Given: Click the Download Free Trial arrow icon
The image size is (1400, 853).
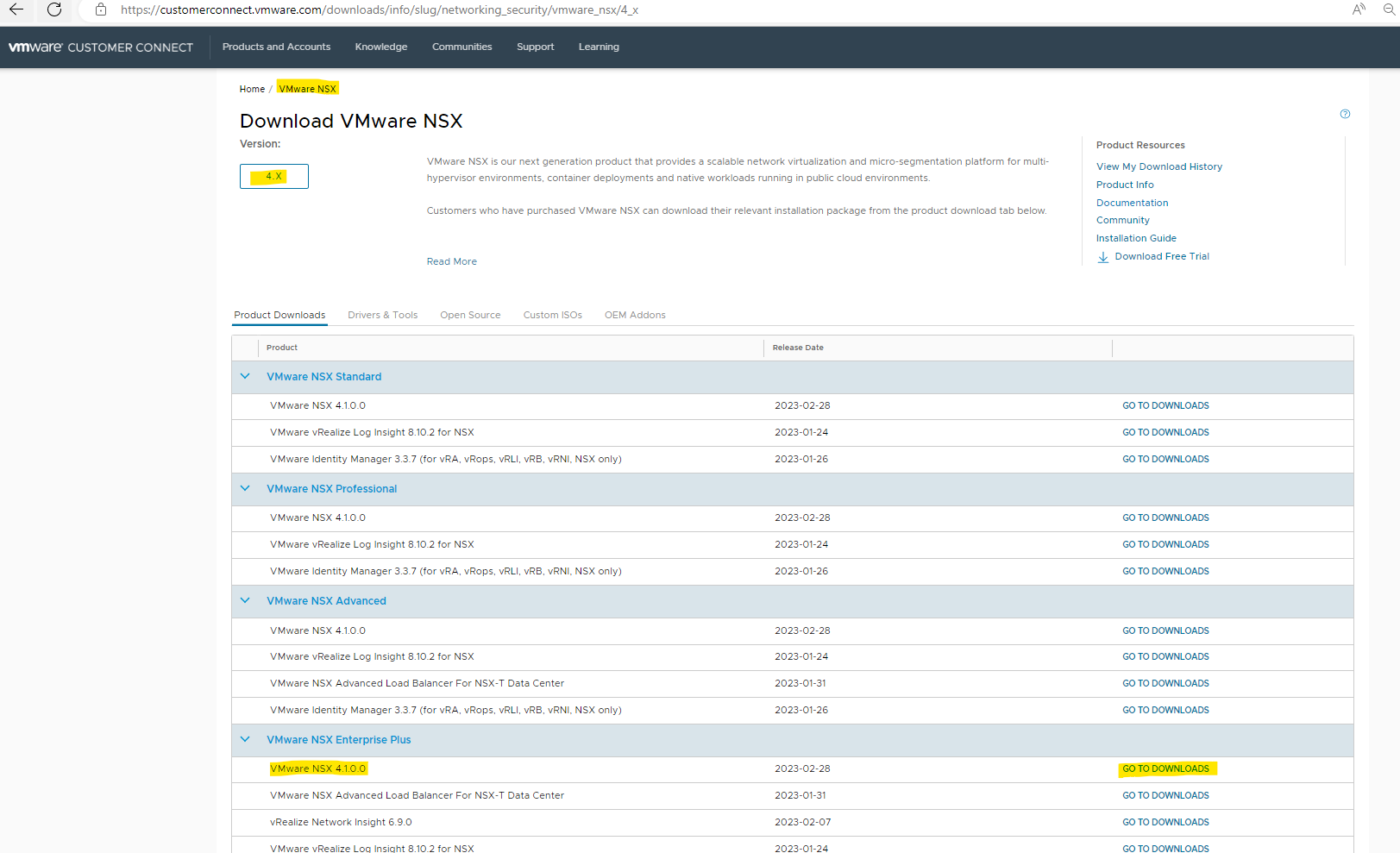Looking at the screenshot, I should tap(1102, 257).
